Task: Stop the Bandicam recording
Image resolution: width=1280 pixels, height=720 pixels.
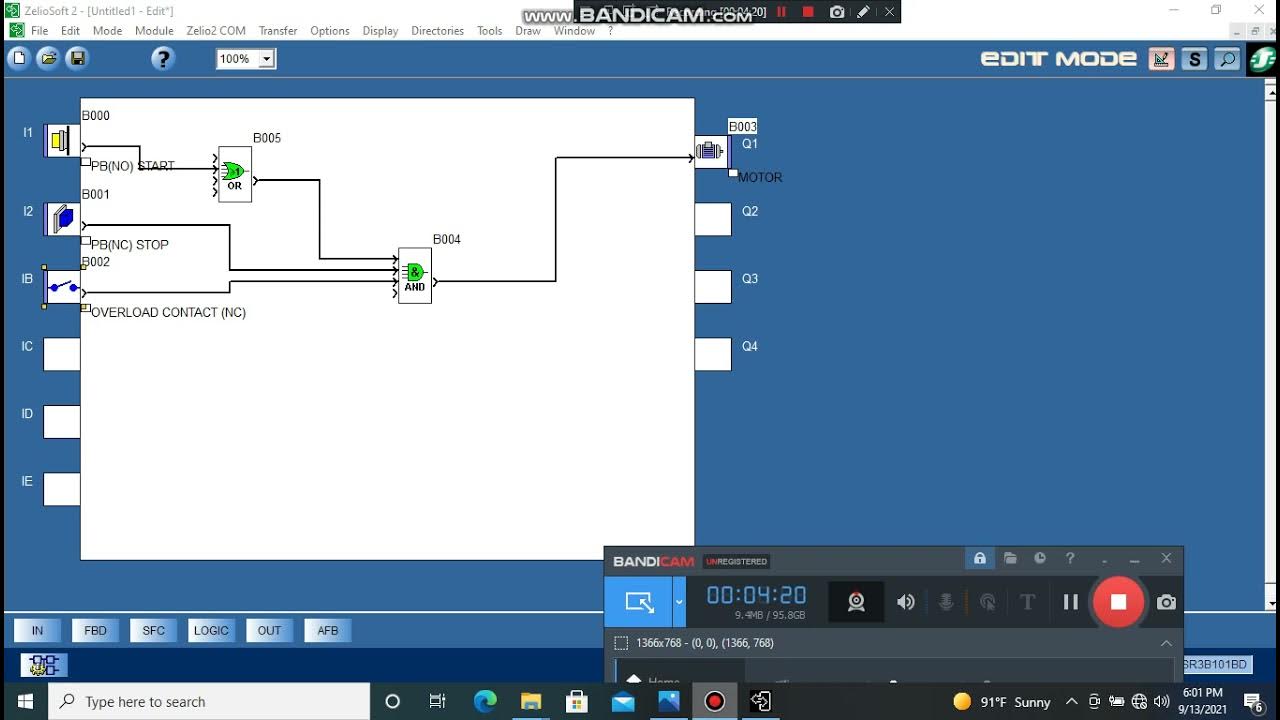Action: 1118,602
